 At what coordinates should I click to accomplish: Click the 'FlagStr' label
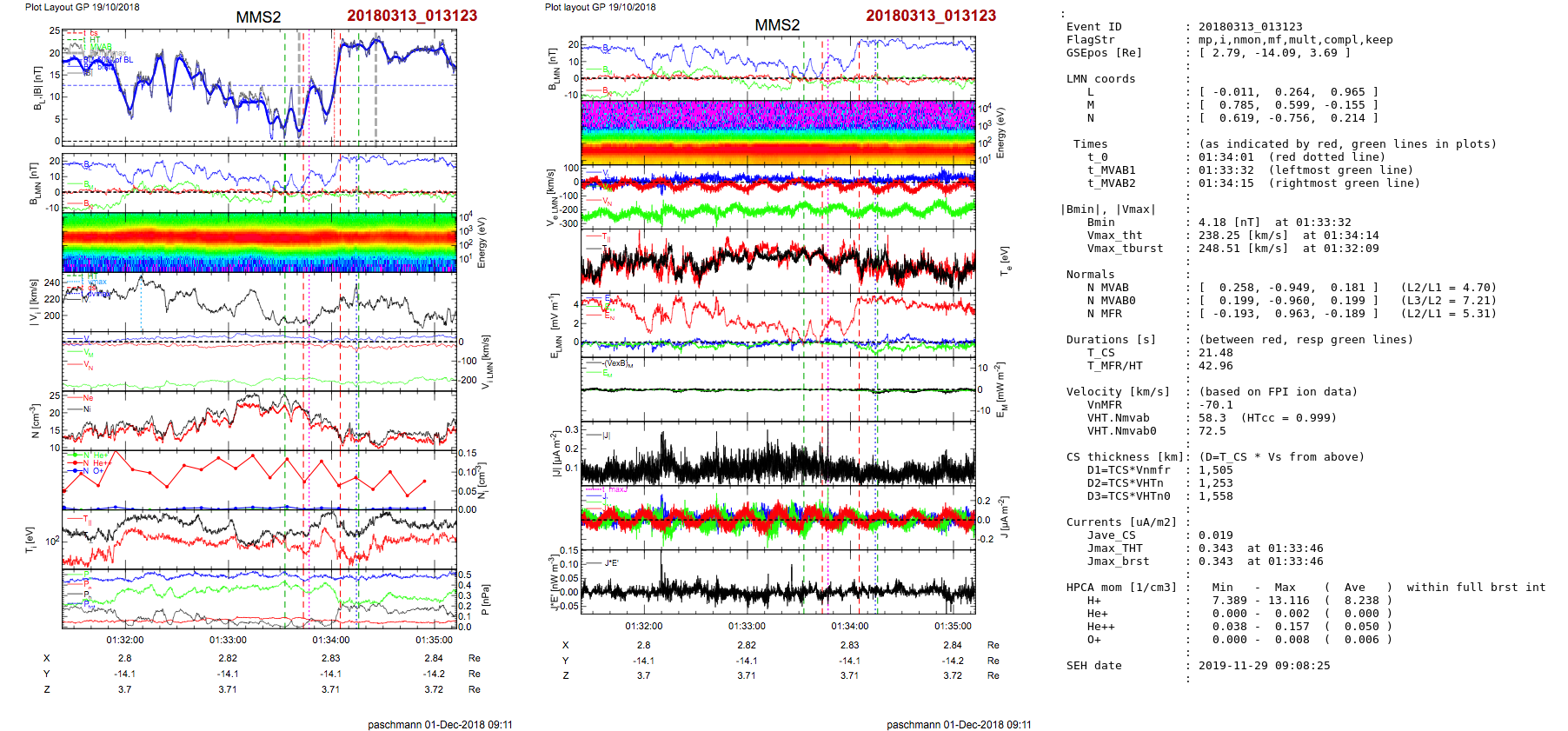click(1091, 40)
